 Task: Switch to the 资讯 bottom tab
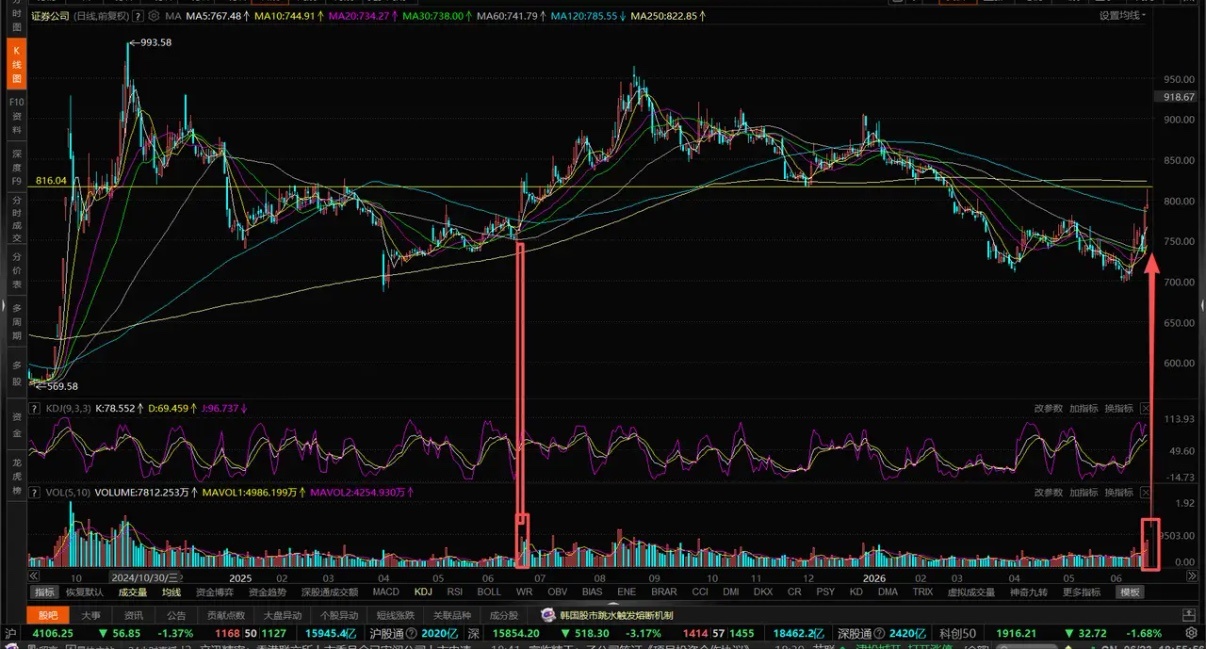point(133,615)
